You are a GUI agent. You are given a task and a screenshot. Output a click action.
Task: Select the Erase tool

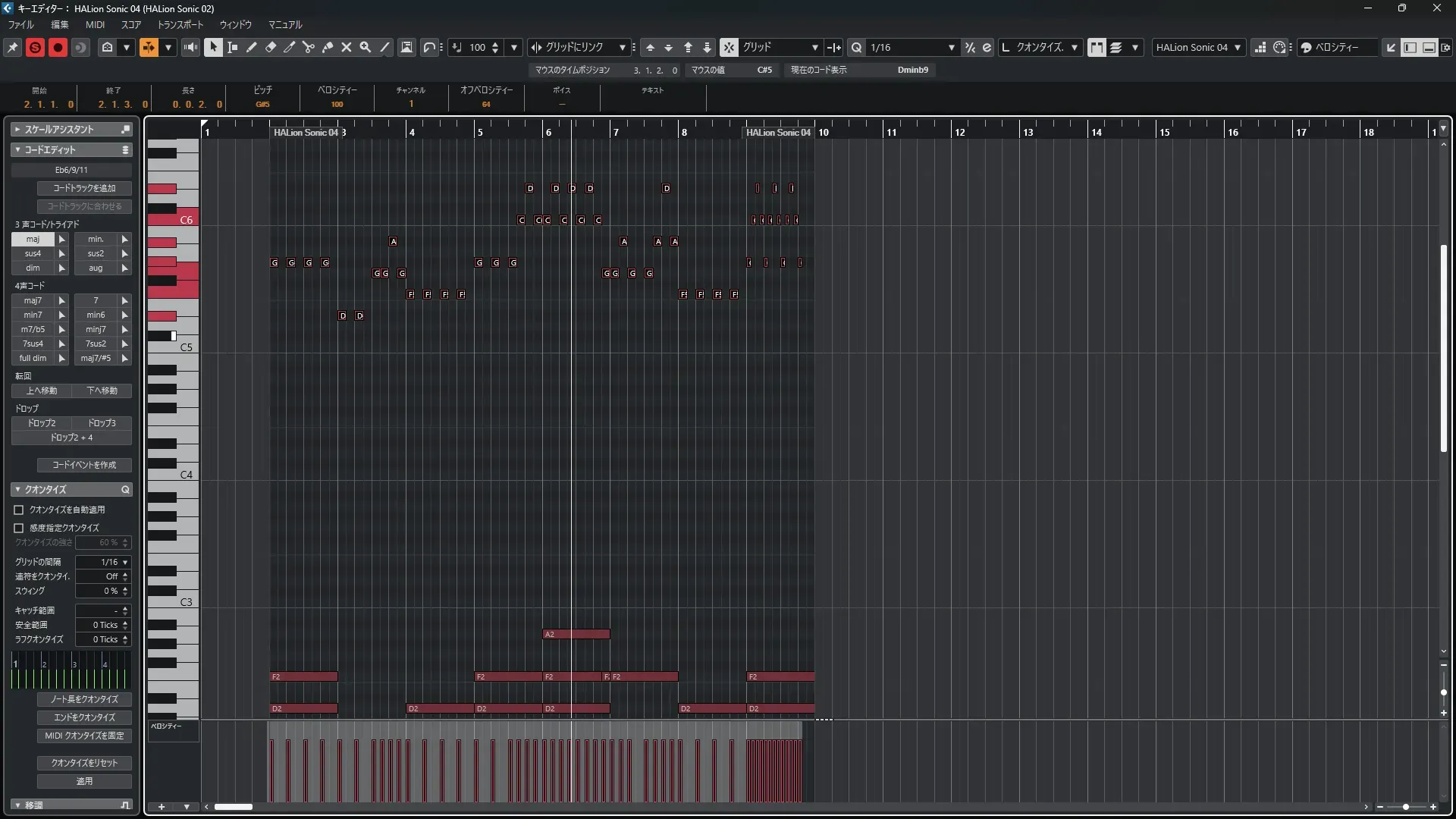(x=271, y=47)
